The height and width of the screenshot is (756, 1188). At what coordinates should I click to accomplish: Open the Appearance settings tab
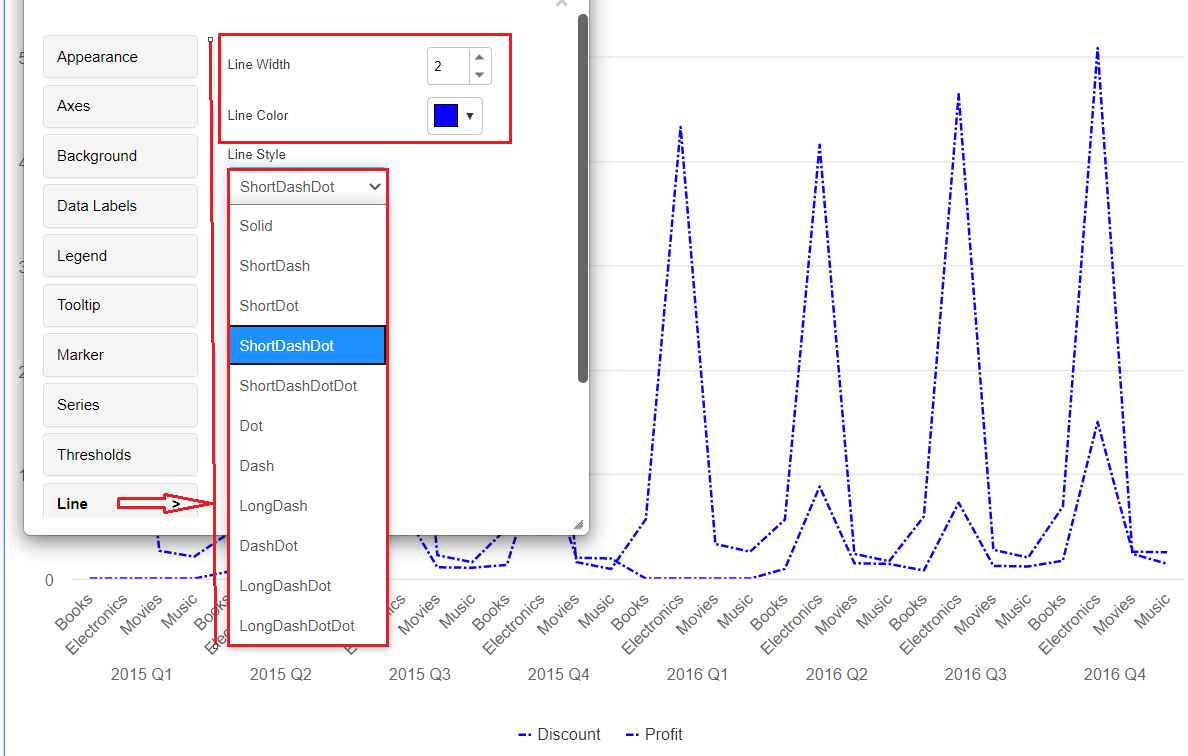(120, 57)
